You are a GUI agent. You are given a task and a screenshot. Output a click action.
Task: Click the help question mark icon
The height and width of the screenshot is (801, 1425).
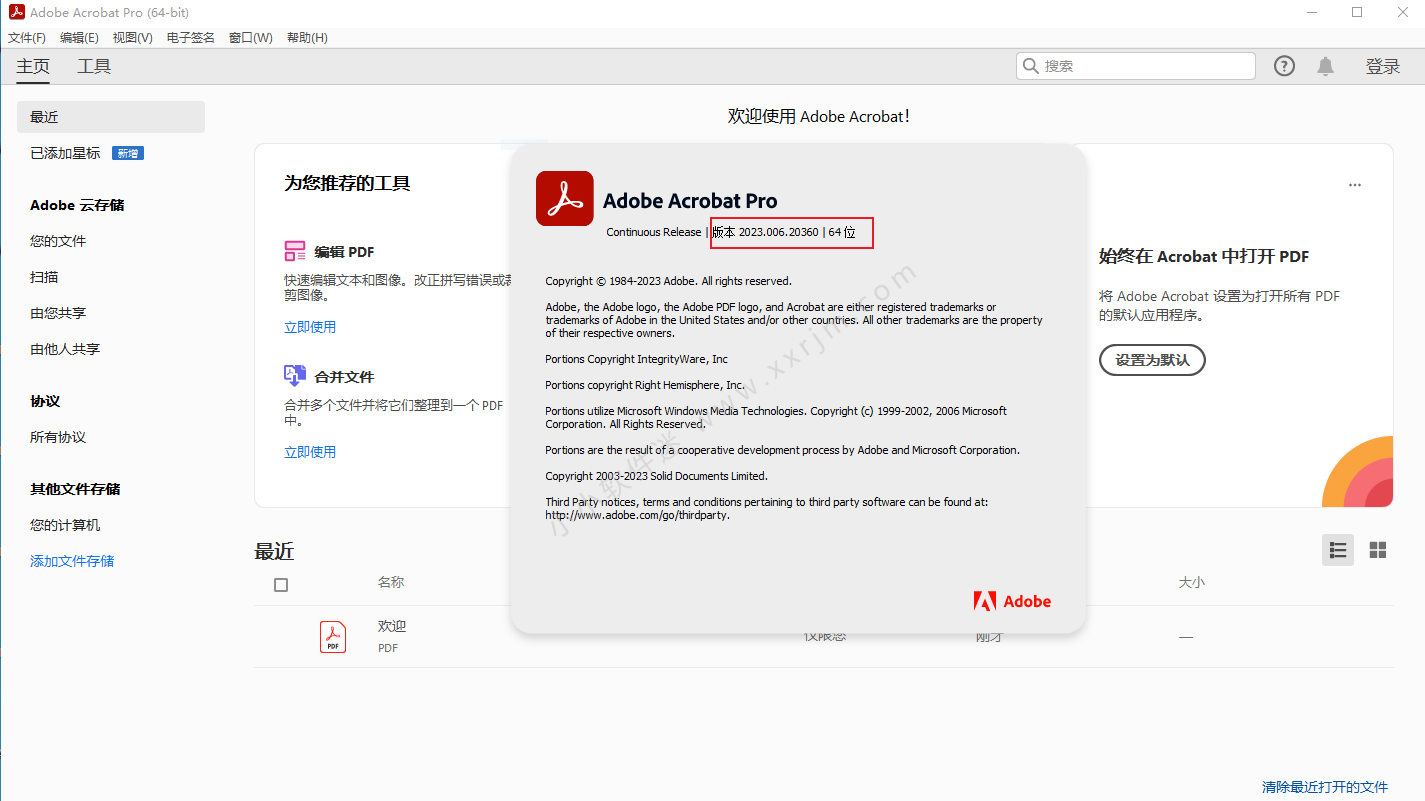click(x=1284, y=66)
